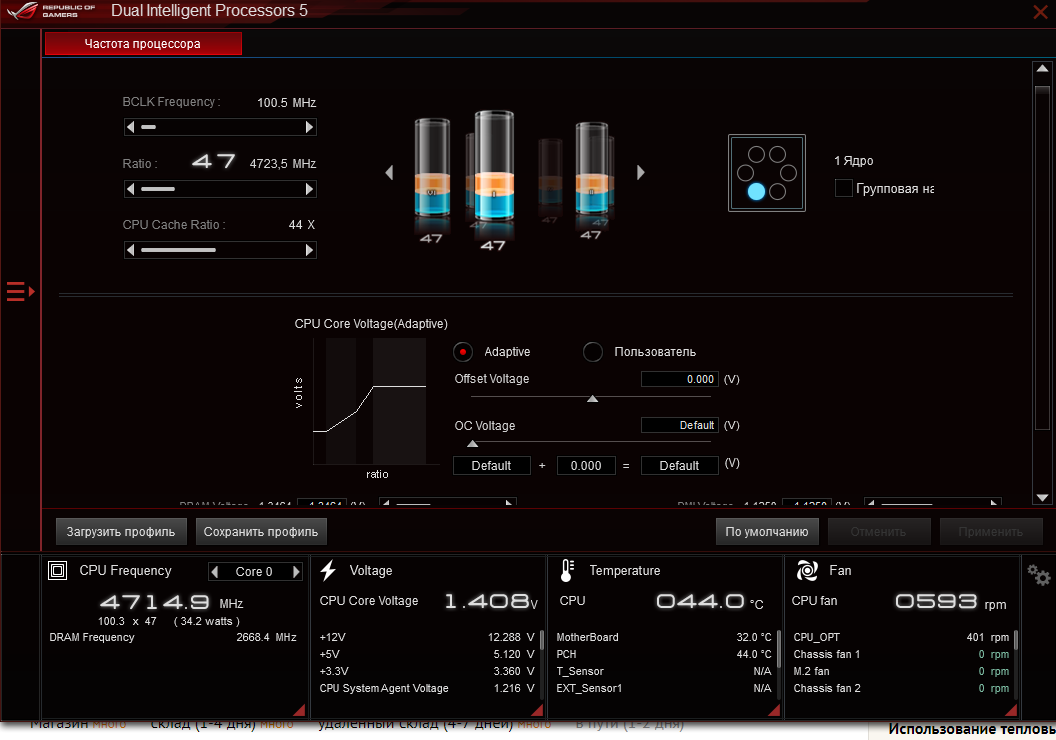Expand Voltage panel red corner triangle
The height and width of the screenshot is (740, 1056).
tap(537, 710)
